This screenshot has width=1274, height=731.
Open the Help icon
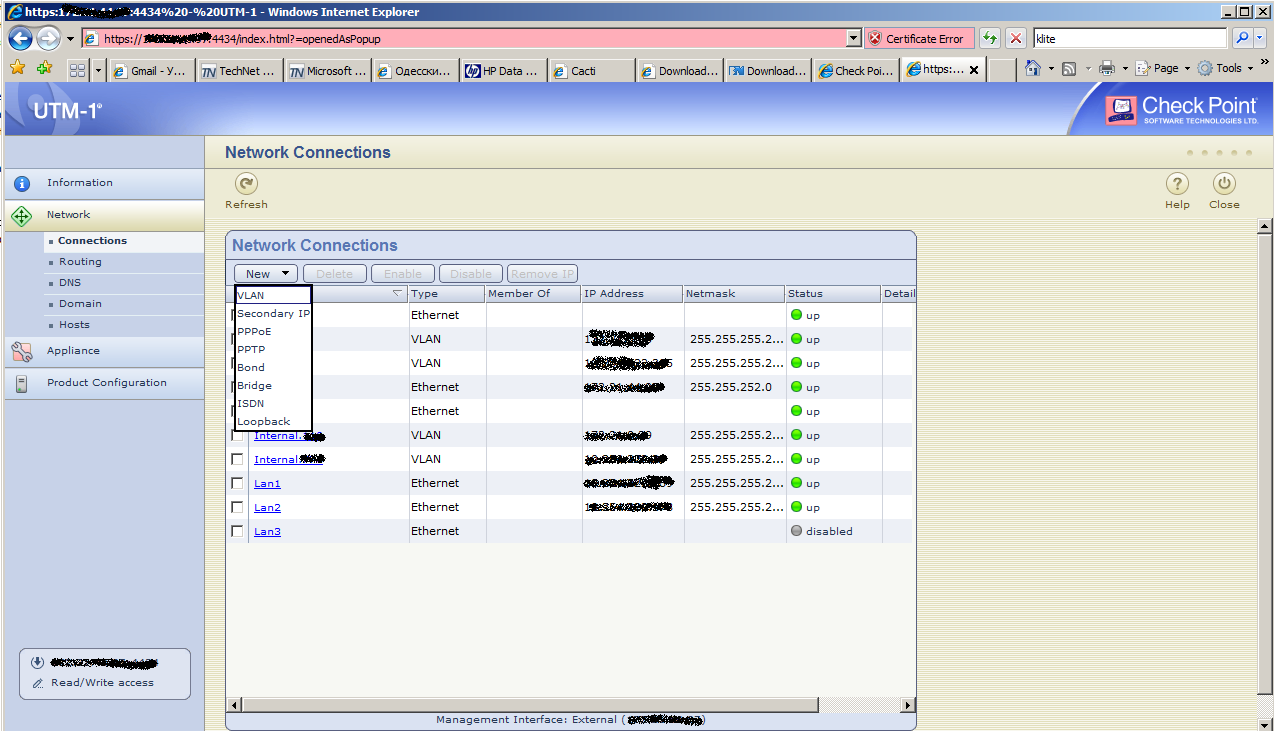point(1177,184)
